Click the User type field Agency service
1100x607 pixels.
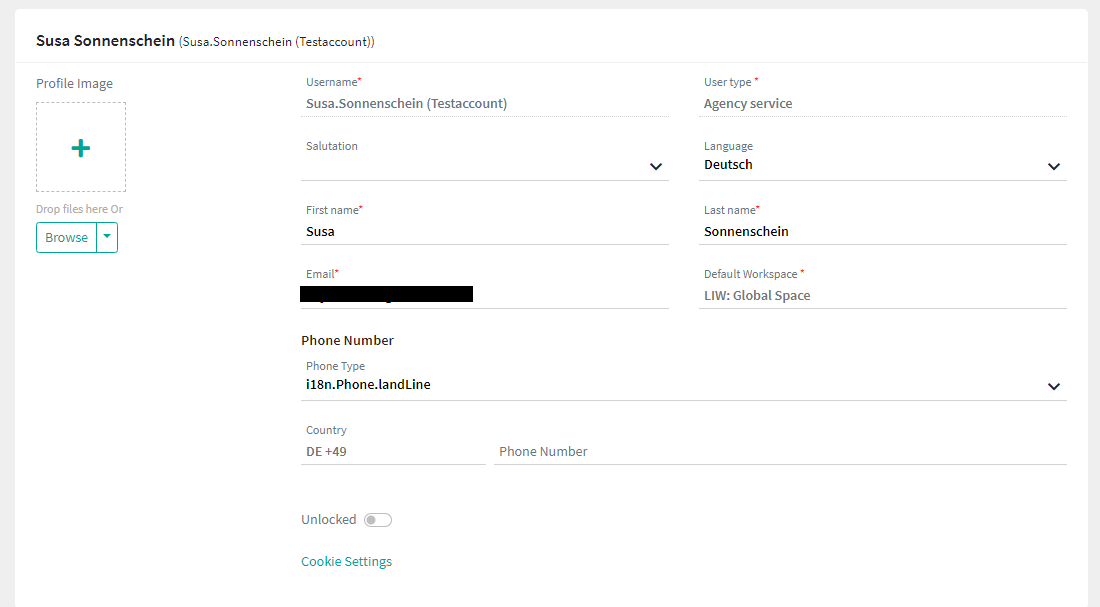point(882,104)
